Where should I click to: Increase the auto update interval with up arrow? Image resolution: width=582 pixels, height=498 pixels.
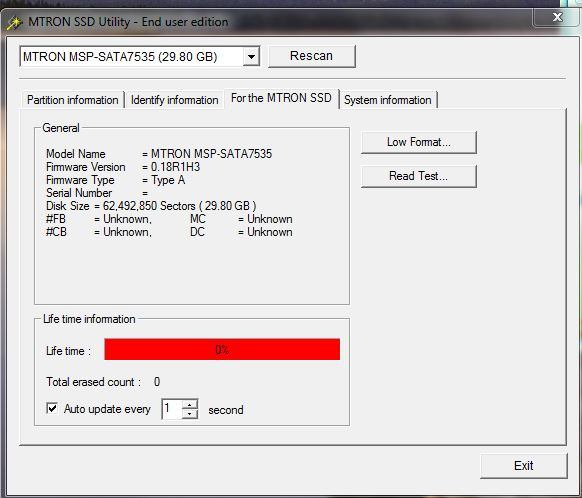point(190,404)
